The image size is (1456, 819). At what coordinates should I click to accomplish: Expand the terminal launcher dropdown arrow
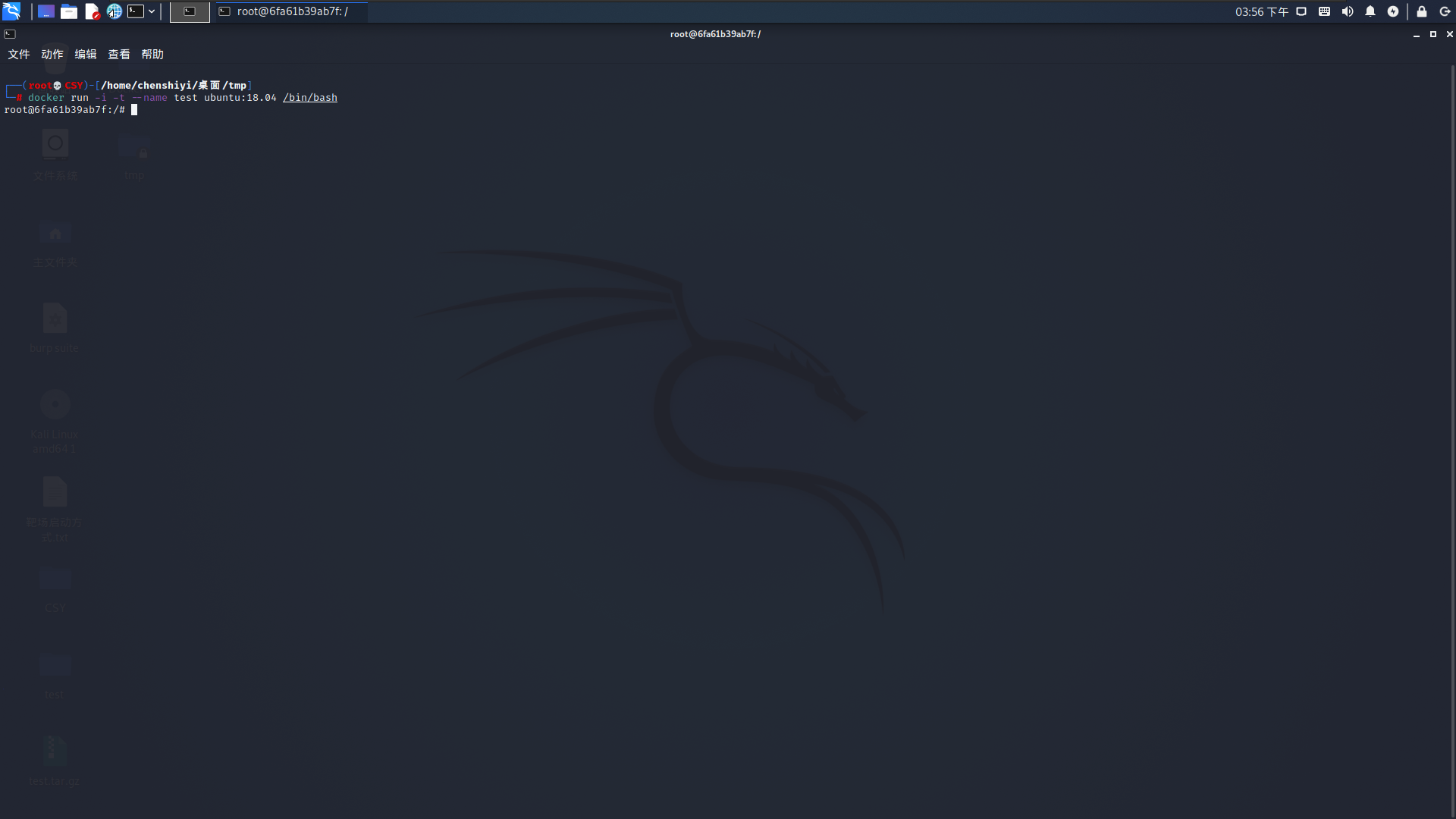coord(152,11)
